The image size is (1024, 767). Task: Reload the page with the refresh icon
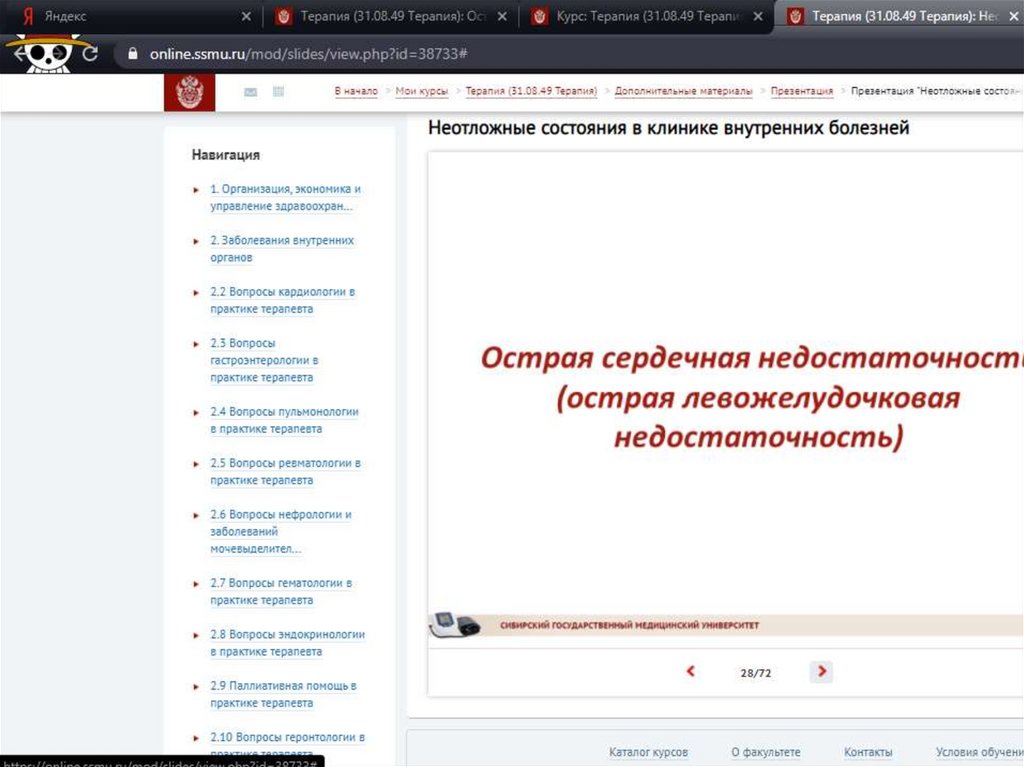pos(90,54)
